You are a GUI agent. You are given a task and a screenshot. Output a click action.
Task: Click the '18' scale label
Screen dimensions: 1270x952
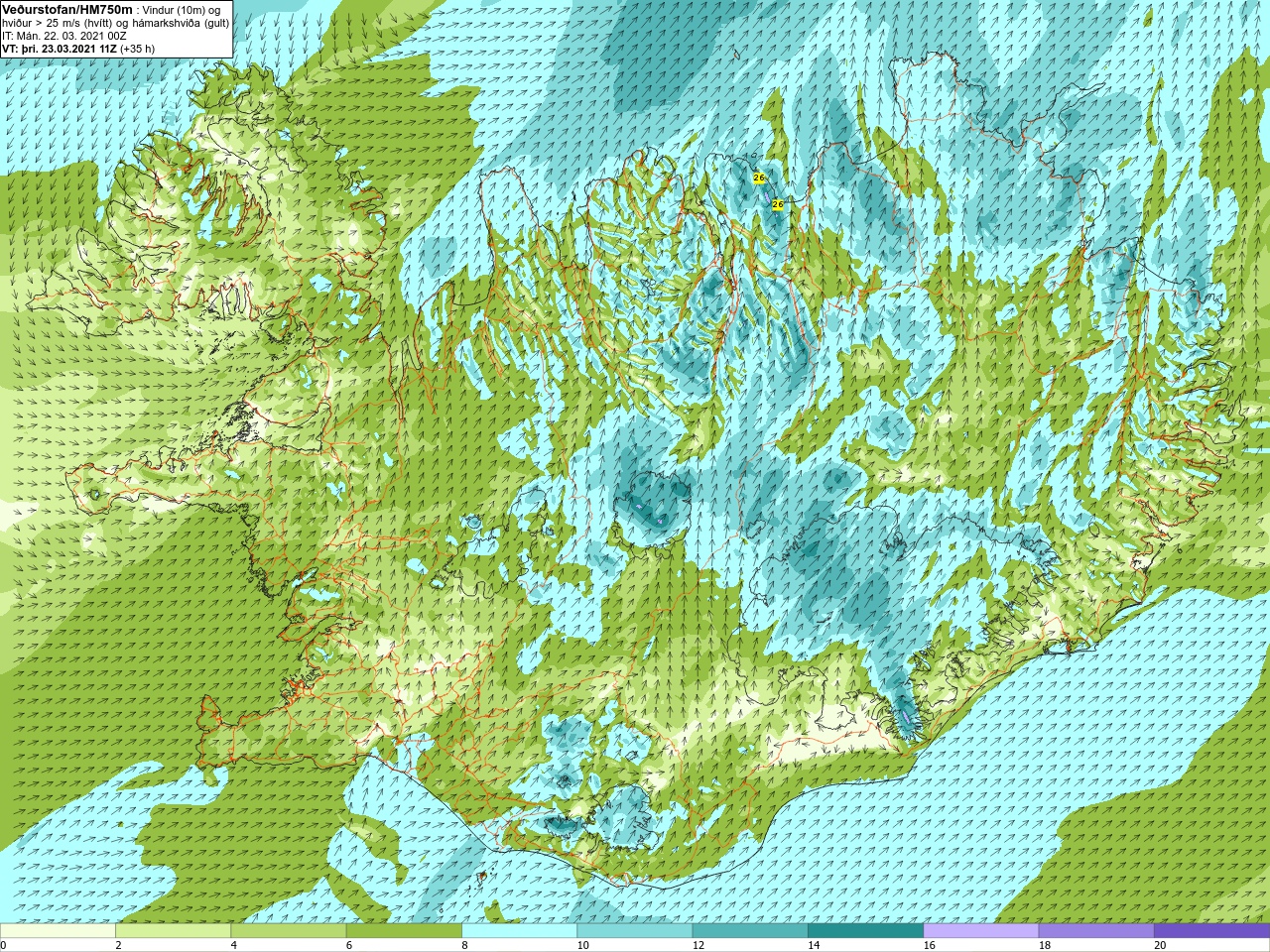pos(1045,945)
